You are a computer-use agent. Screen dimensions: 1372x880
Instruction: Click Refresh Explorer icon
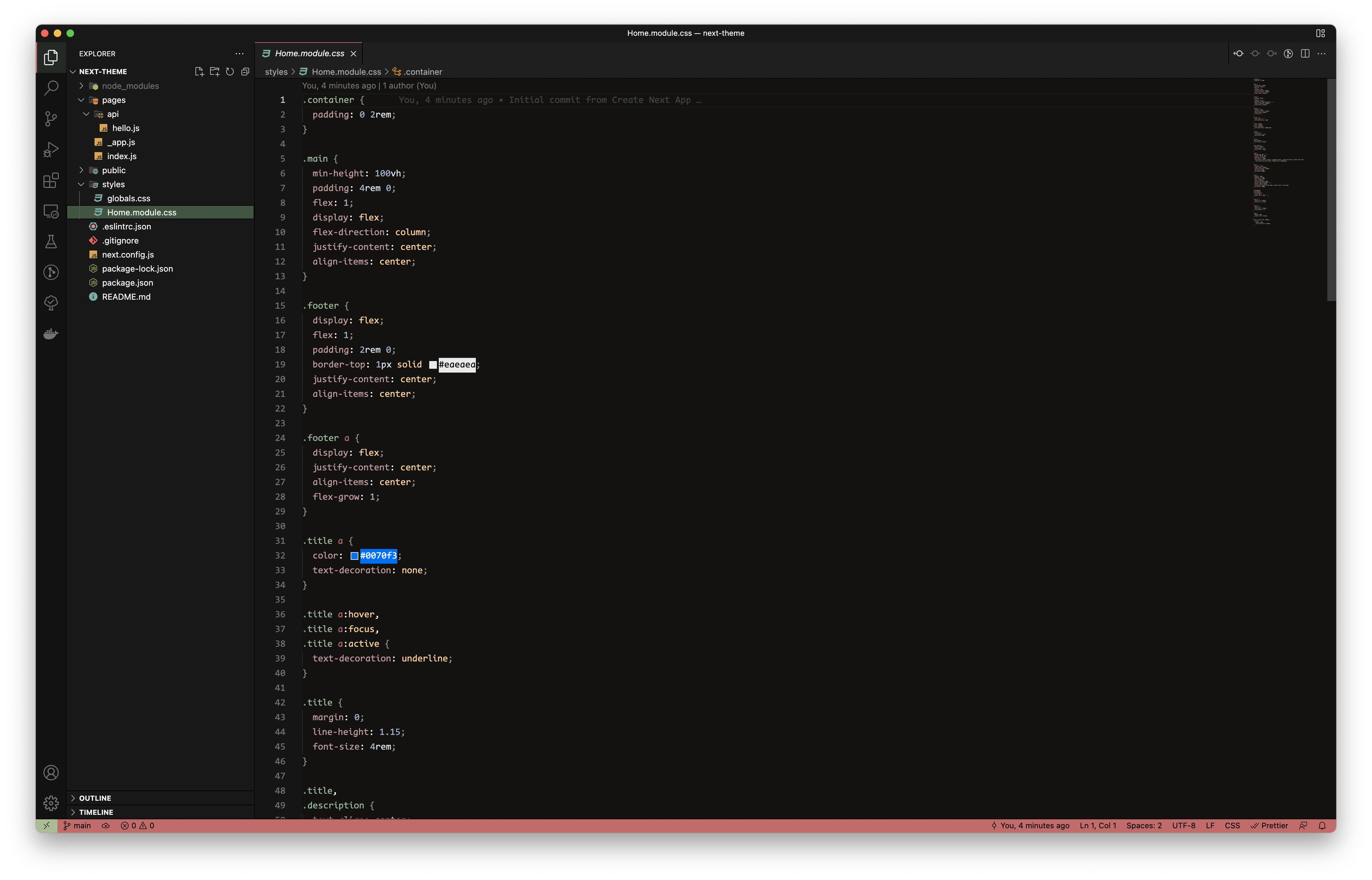click(x=230, y=72)
